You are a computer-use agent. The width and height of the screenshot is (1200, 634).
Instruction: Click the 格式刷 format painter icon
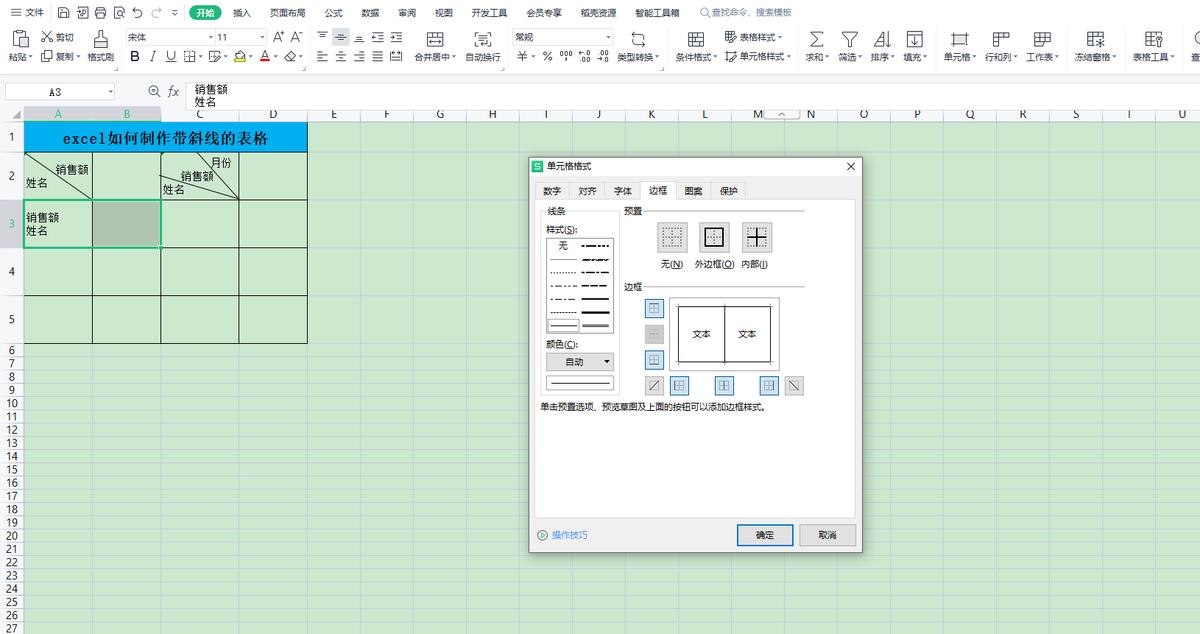[100, 39]
